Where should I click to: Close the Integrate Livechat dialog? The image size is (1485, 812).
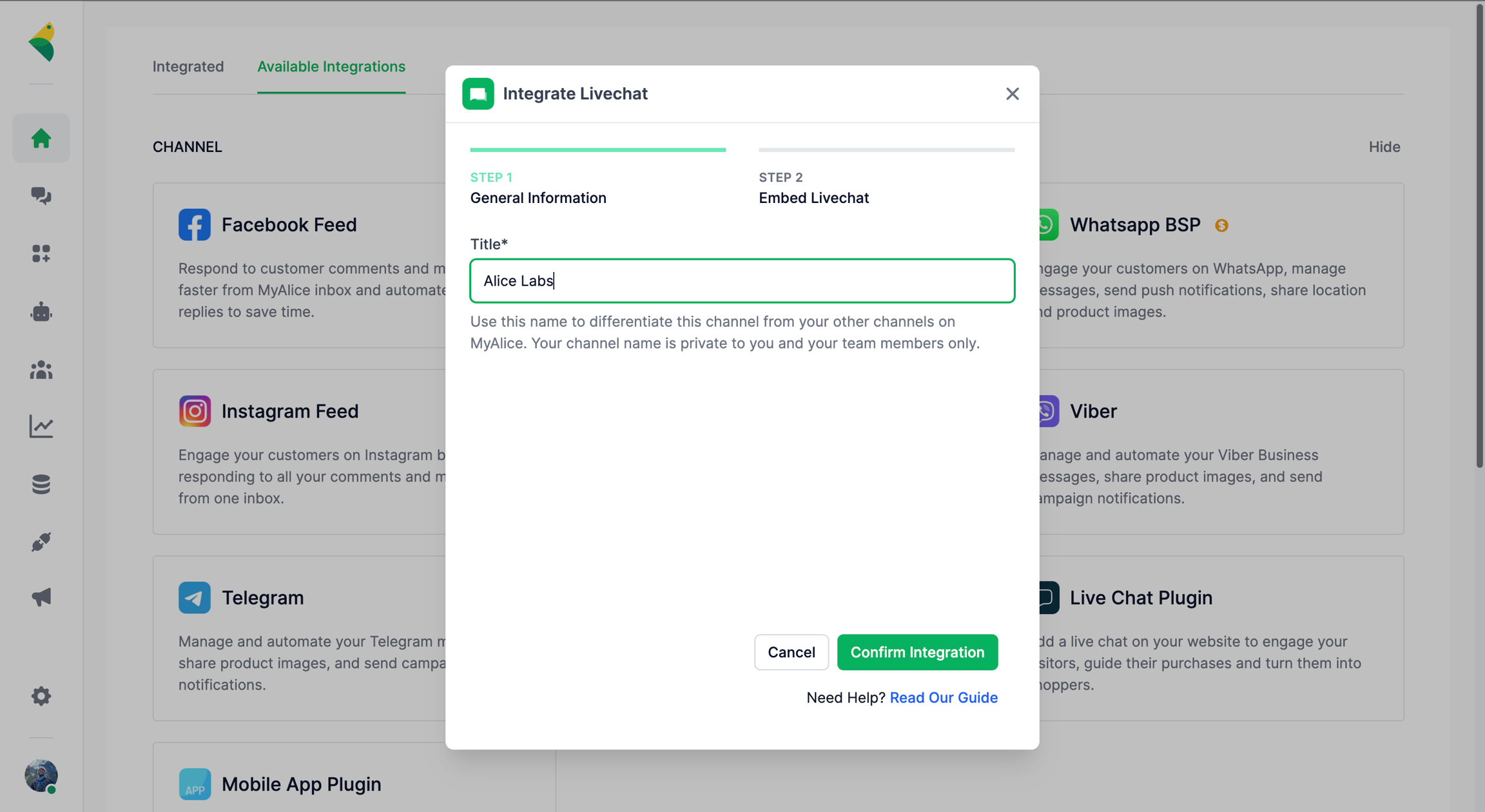click(1012, 94)
